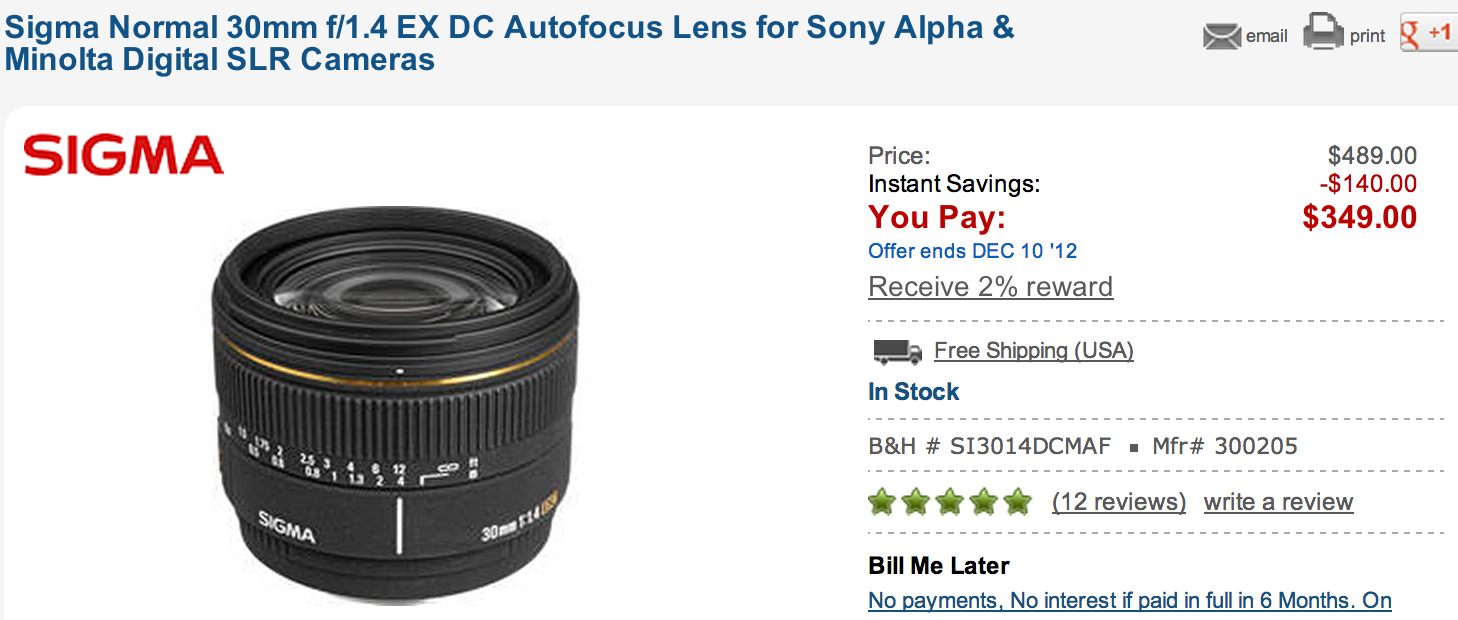
Task: Click the Bill Me Later heading
Action: pos(939,566)
